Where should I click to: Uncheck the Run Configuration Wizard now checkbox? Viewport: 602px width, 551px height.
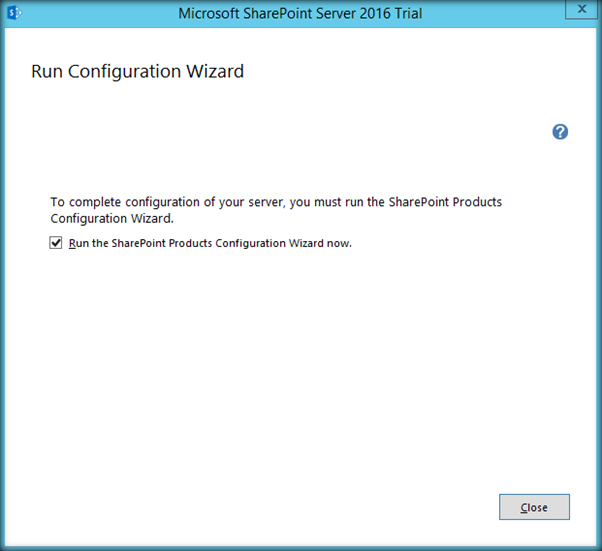click(56, 242)
